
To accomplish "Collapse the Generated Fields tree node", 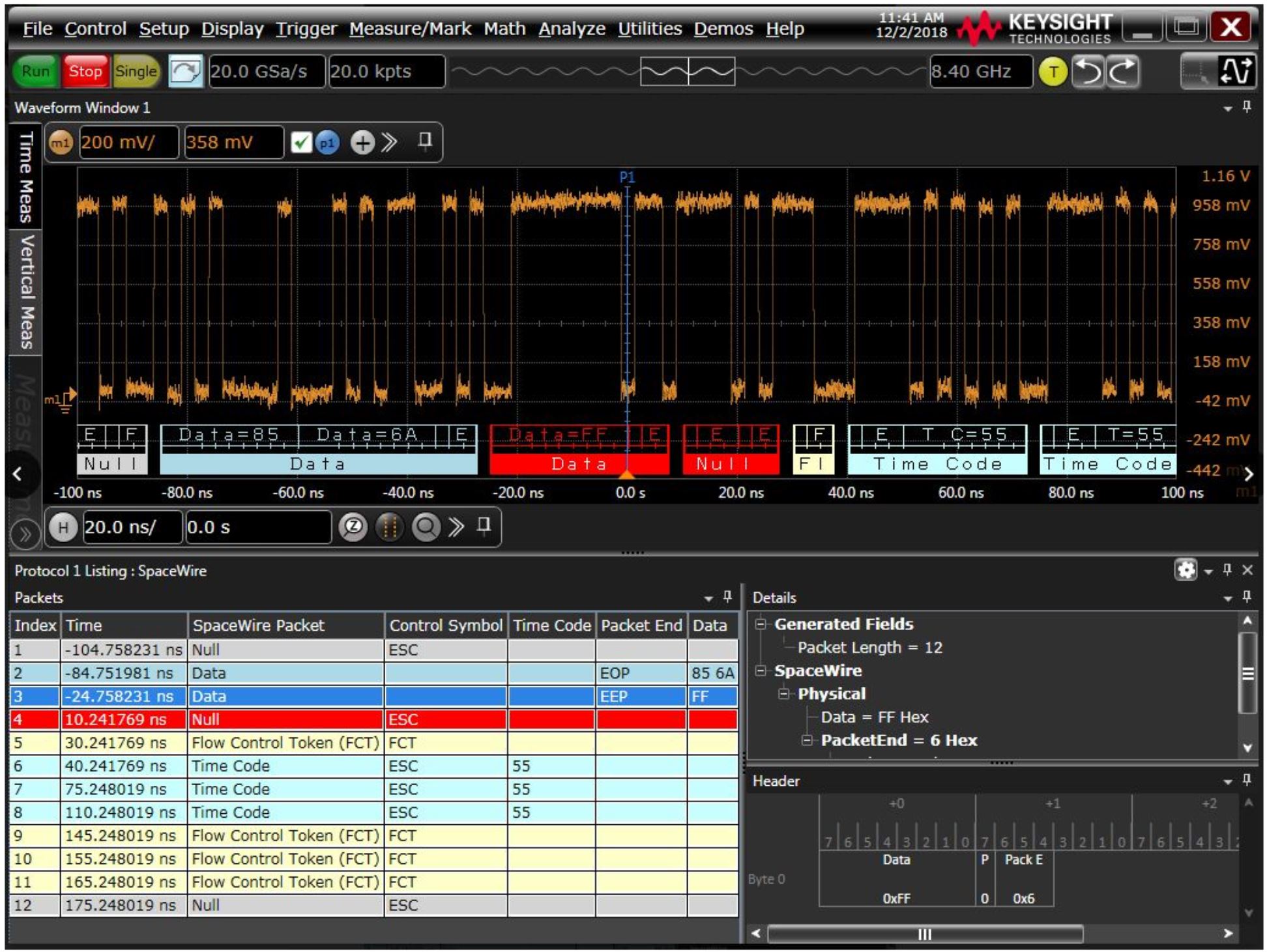I will pos(761,624).
